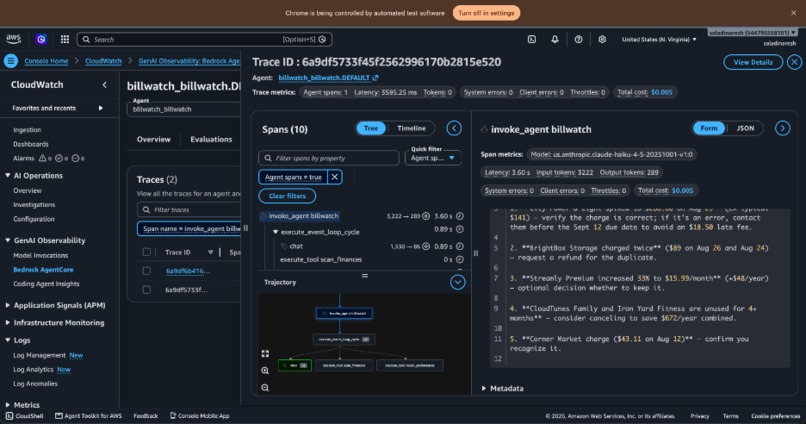806x424 pixels.
Task: Click the Filter spans by property field
Action: 329,158
